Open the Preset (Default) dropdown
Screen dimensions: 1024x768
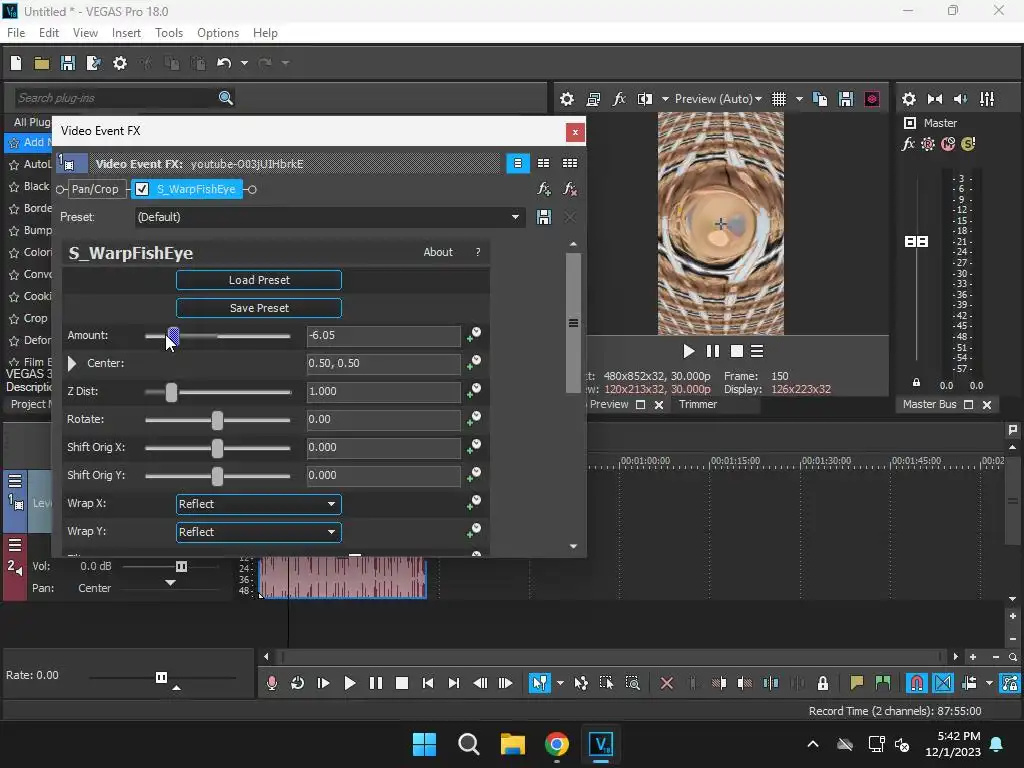330,217
